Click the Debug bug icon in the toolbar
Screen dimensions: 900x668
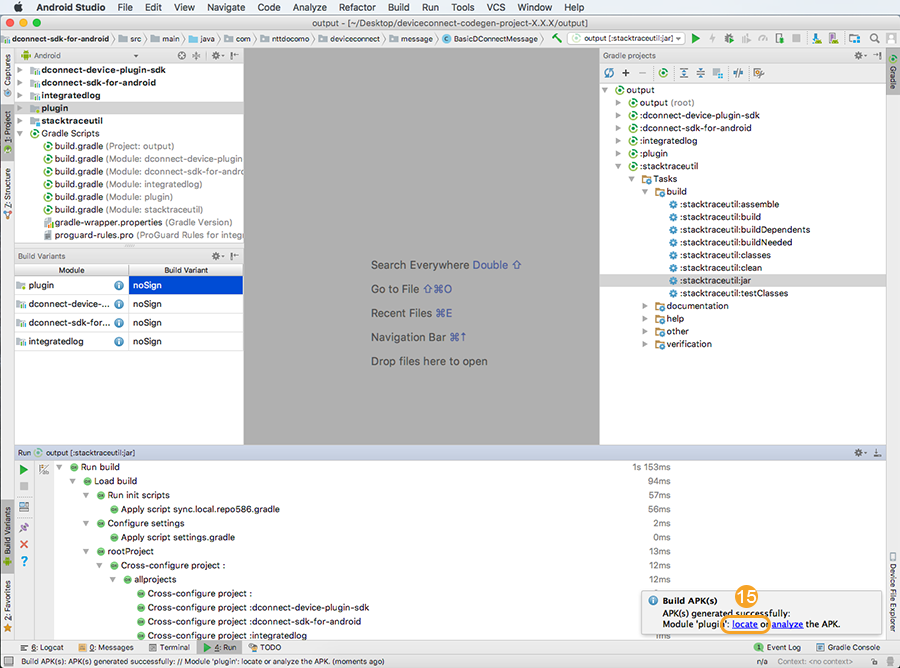click(729, 38)
